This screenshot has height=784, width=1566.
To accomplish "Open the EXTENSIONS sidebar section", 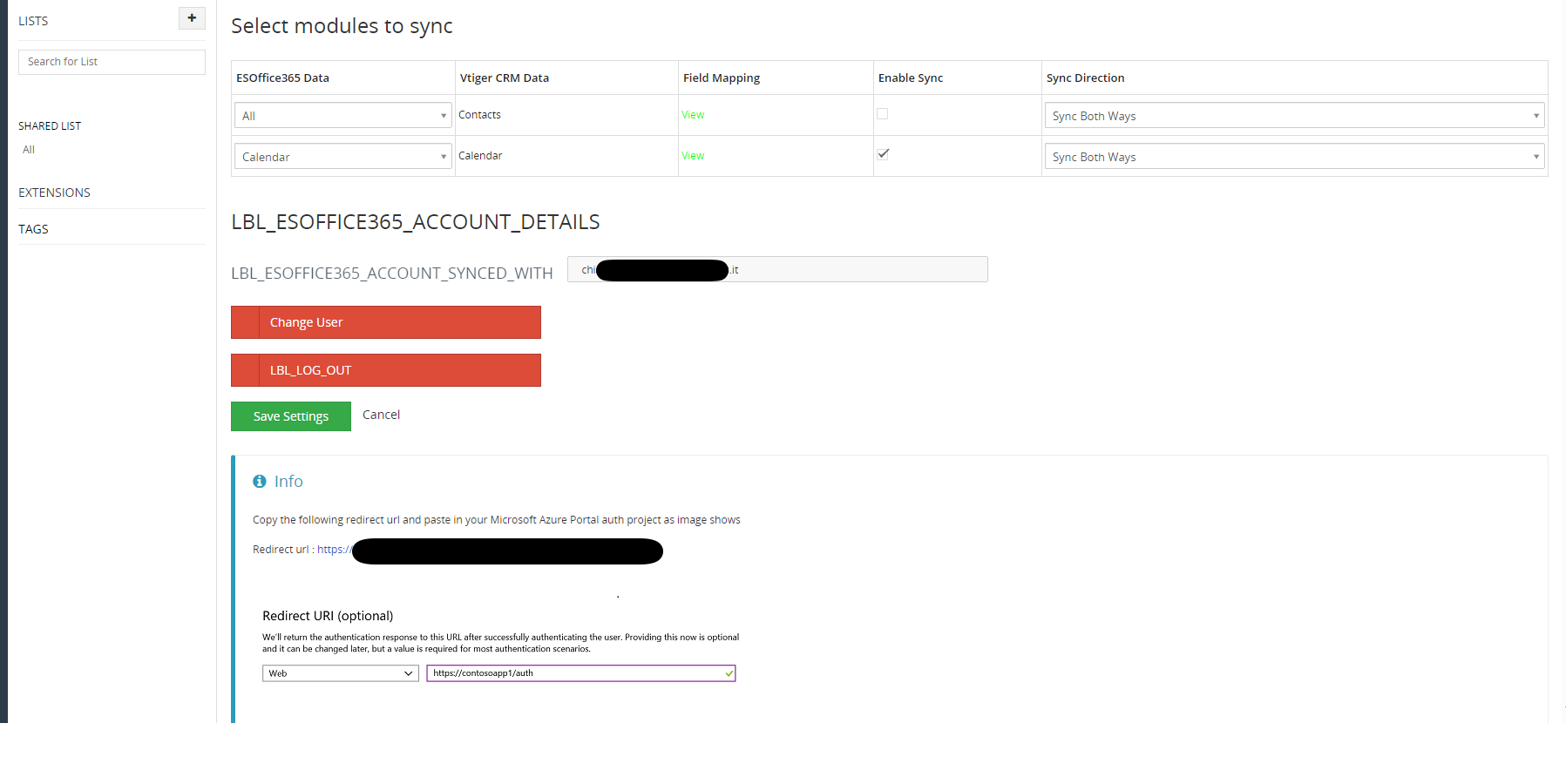I will coord(54,193).
